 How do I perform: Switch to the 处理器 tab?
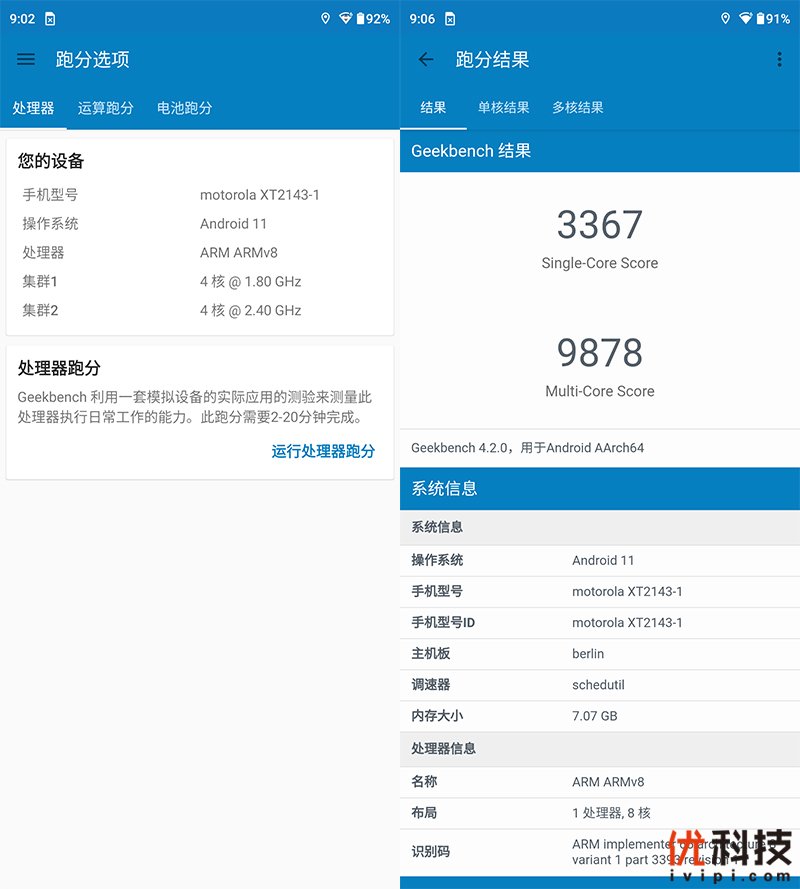point(33,108)
